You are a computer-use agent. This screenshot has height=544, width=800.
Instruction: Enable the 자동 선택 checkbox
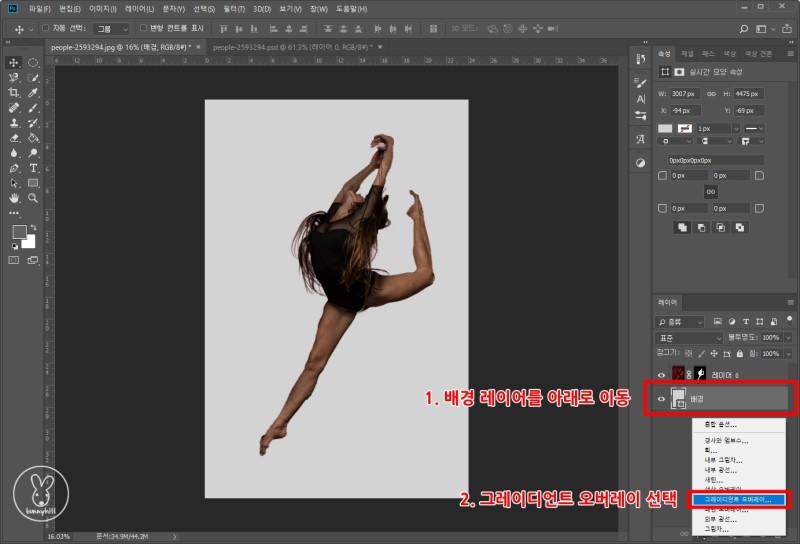click(46, 28)
